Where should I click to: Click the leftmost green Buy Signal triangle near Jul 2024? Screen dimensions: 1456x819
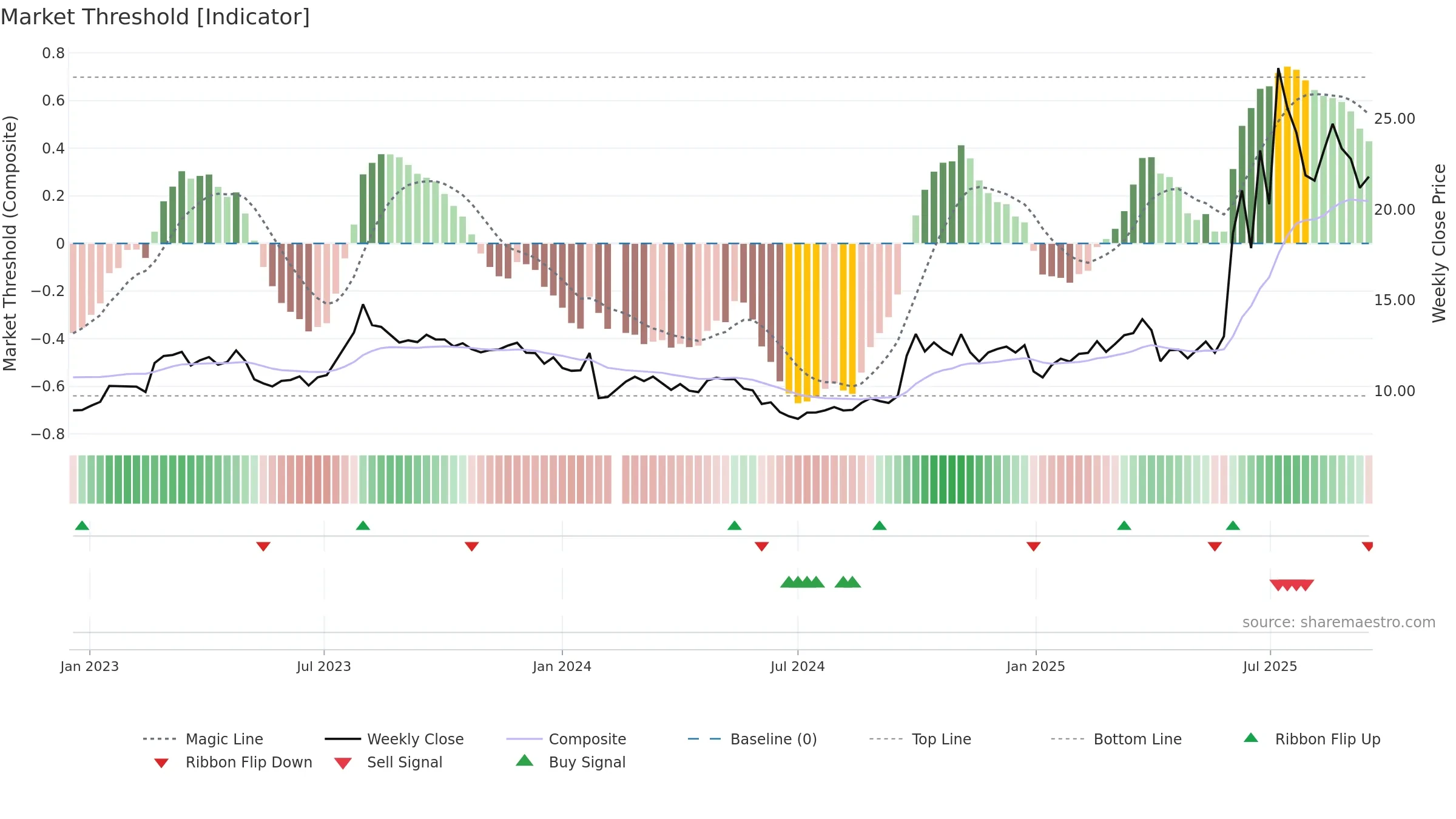click(x=788, y=582)
